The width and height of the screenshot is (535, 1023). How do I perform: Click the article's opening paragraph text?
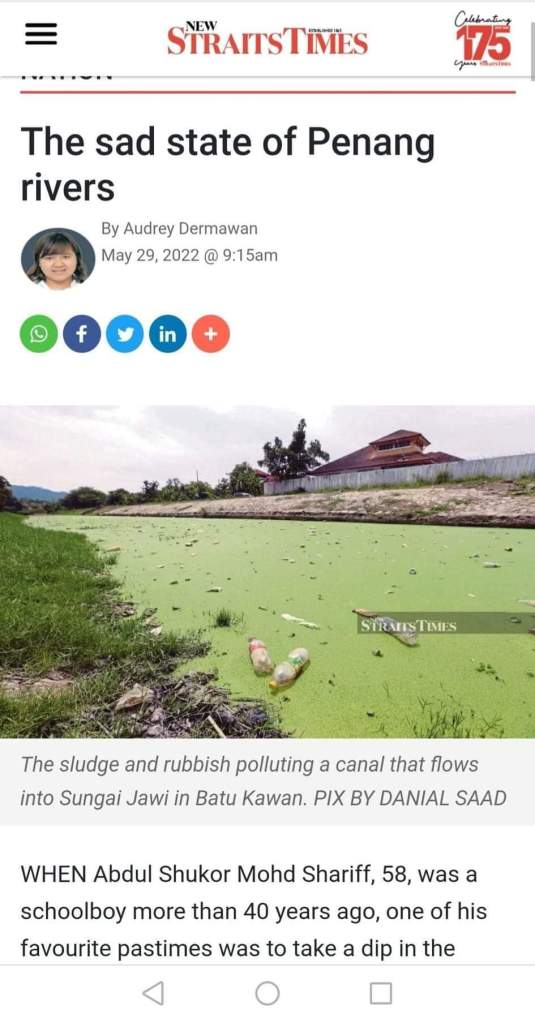(253, 911)
